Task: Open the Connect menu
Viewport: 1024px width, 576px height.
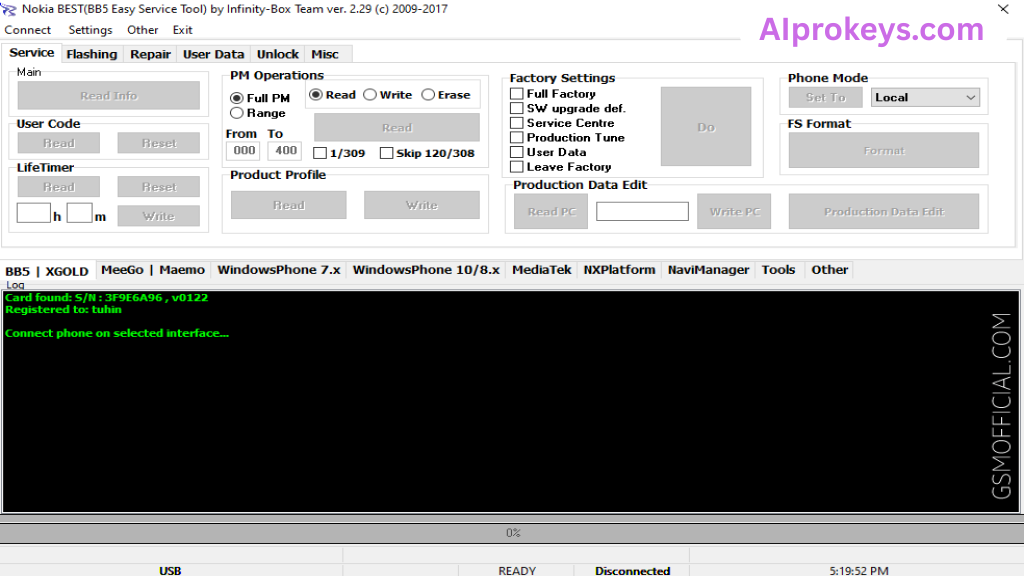Action: coord(27,30)
